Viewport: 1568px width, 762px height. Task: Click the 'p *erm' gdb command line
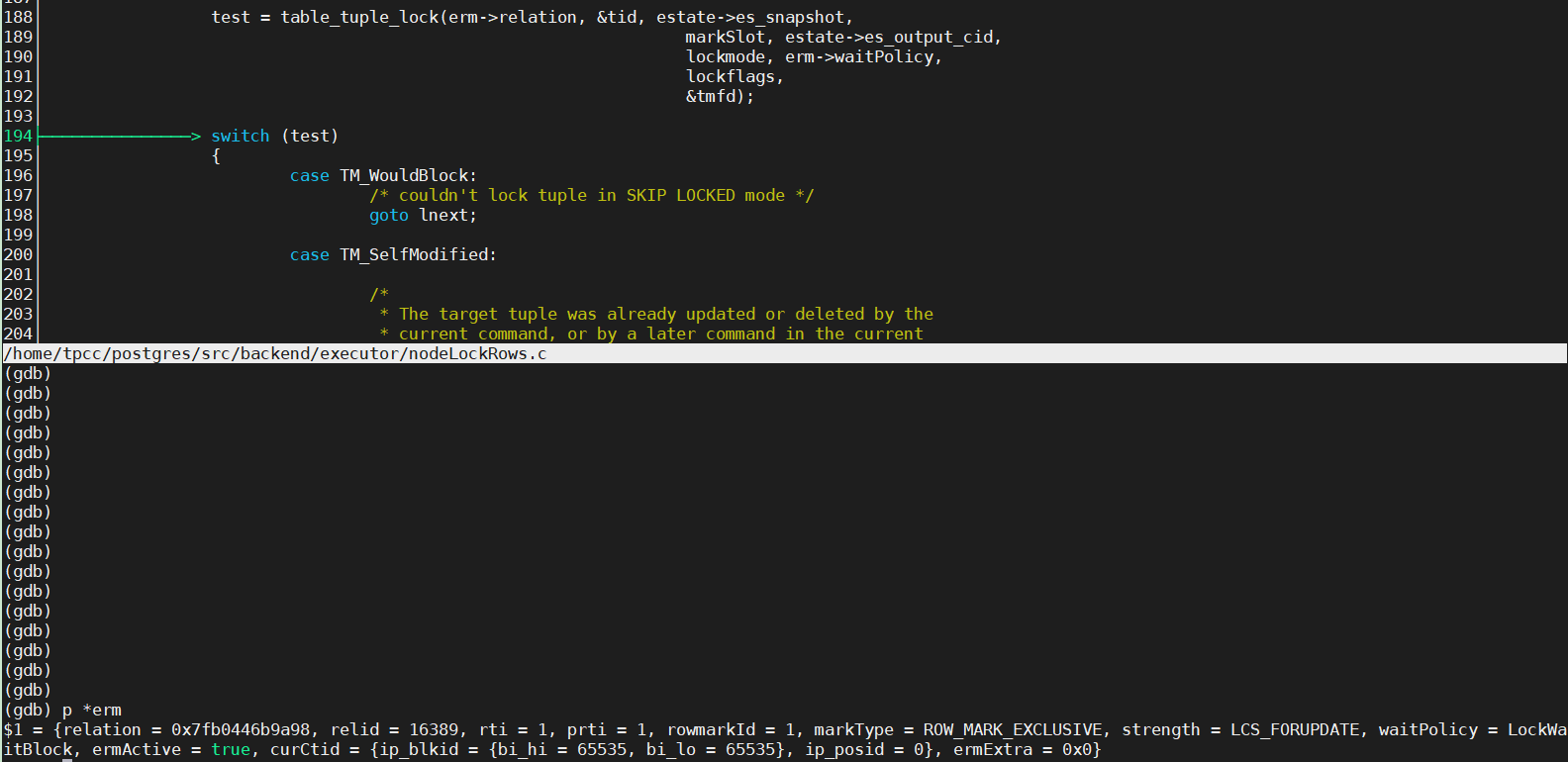point(91,710)
